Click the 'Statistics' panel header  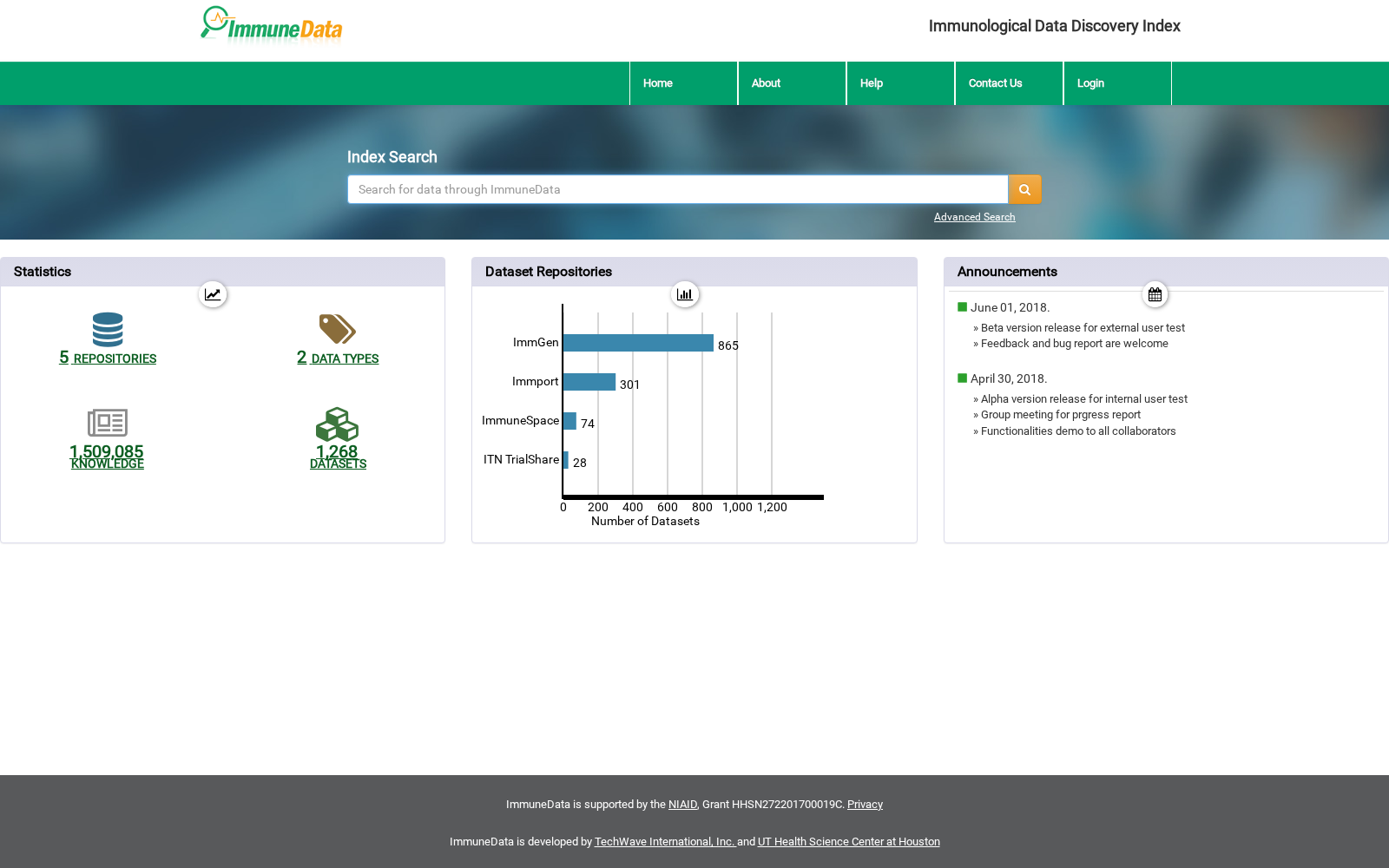tap(222, 272)
